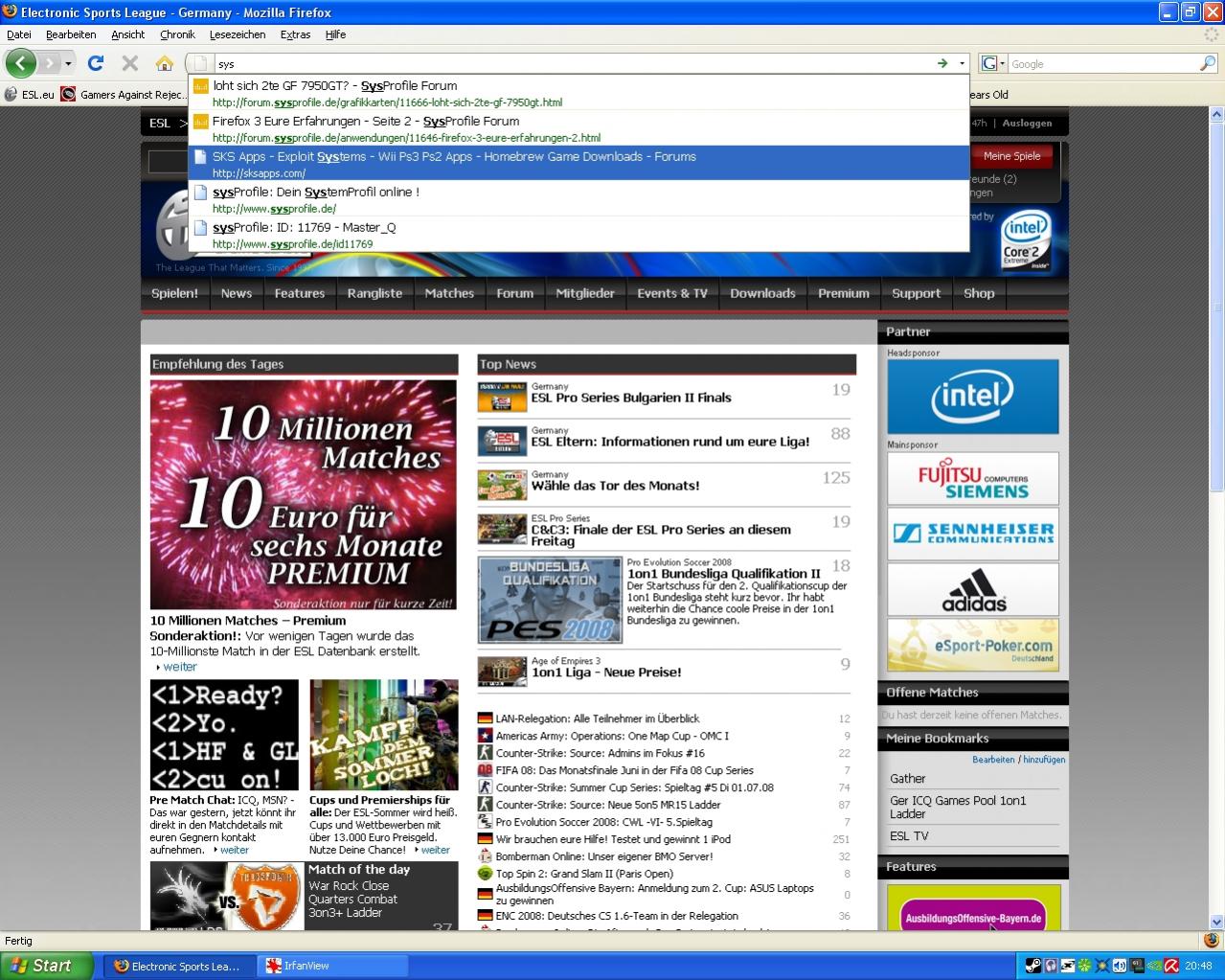Click the search magnifier icon
The image size is (1225, 980).
[1208, 63]
